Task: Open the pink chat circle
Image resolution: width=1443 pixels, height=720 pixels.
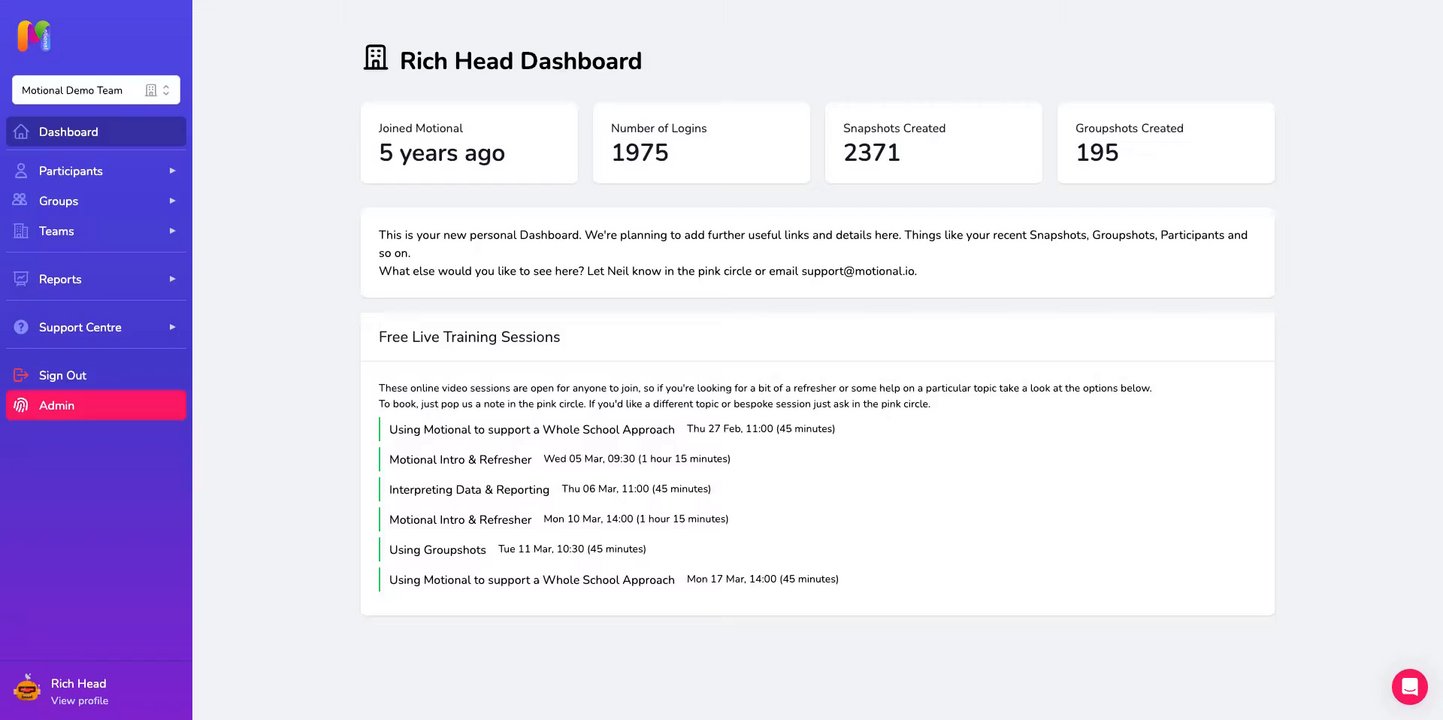Action: 1409,687
